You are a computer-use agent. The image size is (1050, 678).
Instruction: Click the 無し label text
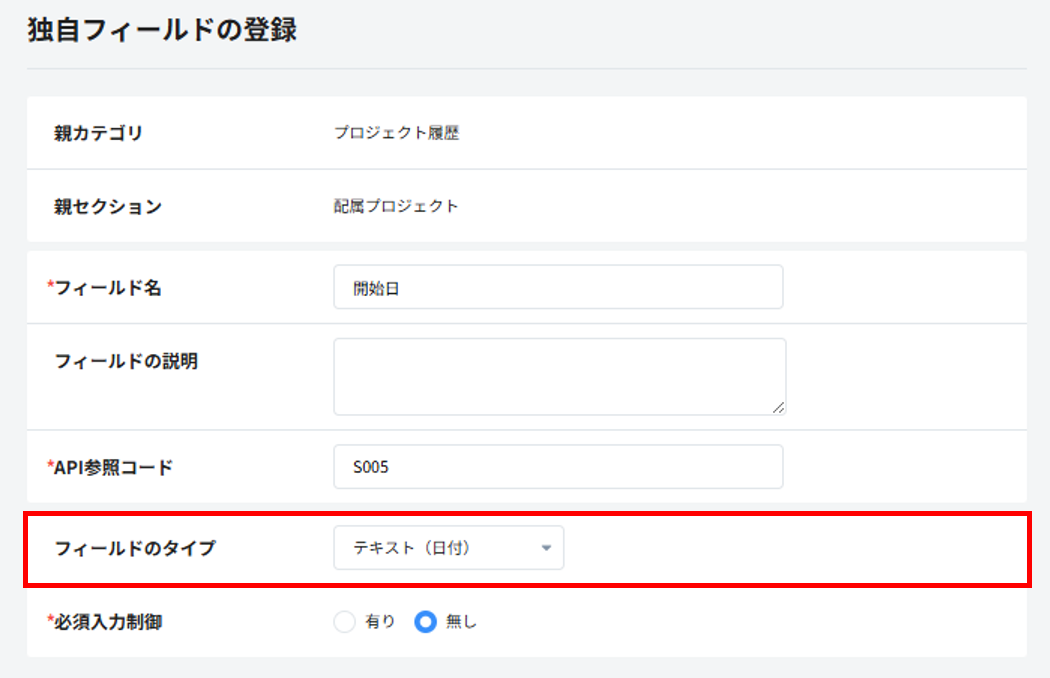pyautogui.click(x=462, y=622)
